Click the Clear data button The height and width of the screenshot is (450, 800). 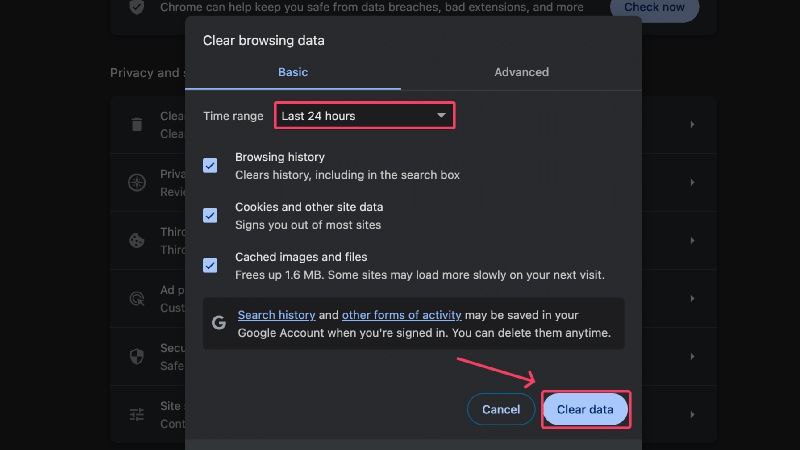coord(585,409)
